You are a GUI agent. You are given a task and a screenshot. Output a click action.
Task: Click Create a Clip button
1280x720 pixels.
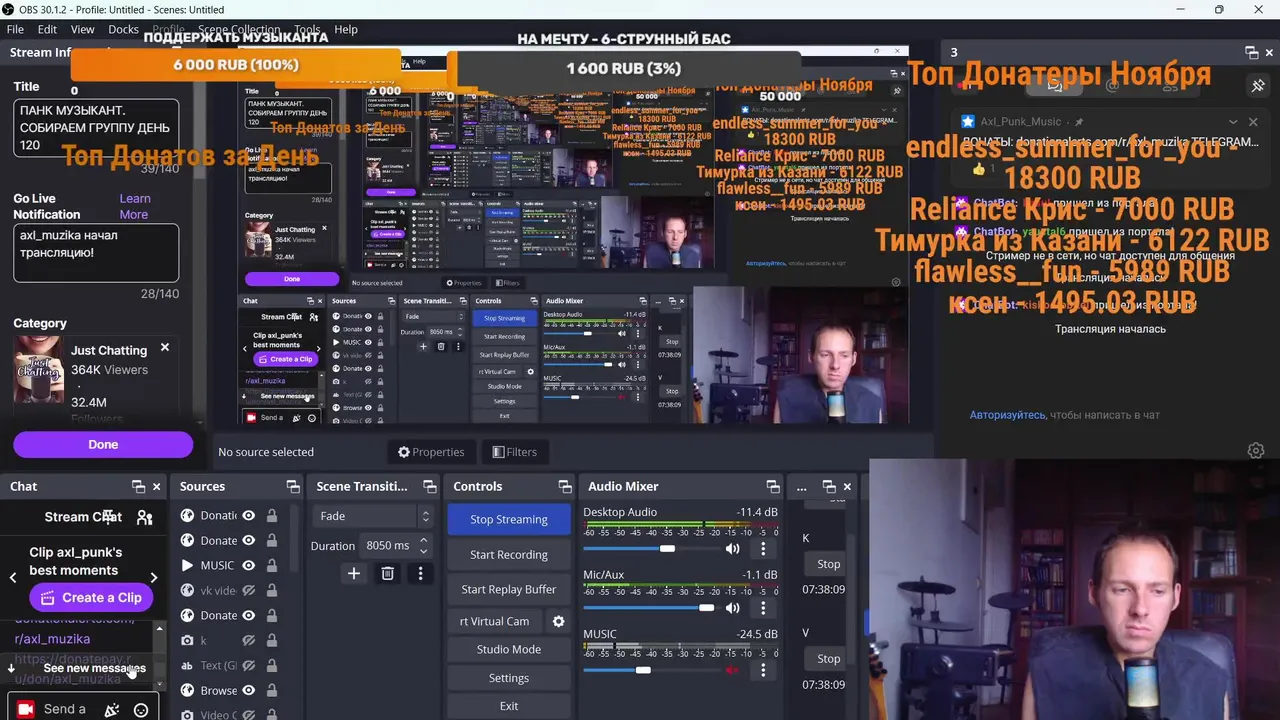(x=91, y=597)
